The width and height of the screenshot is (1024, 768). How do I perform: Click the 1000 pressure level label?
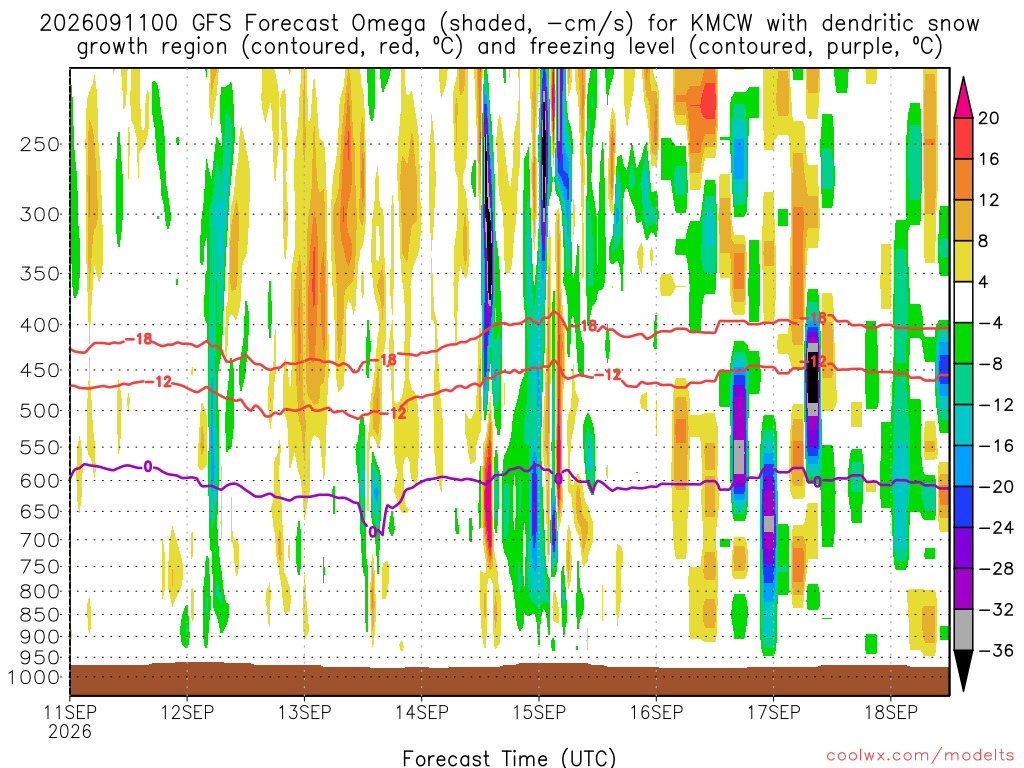[x=34, y=677]
